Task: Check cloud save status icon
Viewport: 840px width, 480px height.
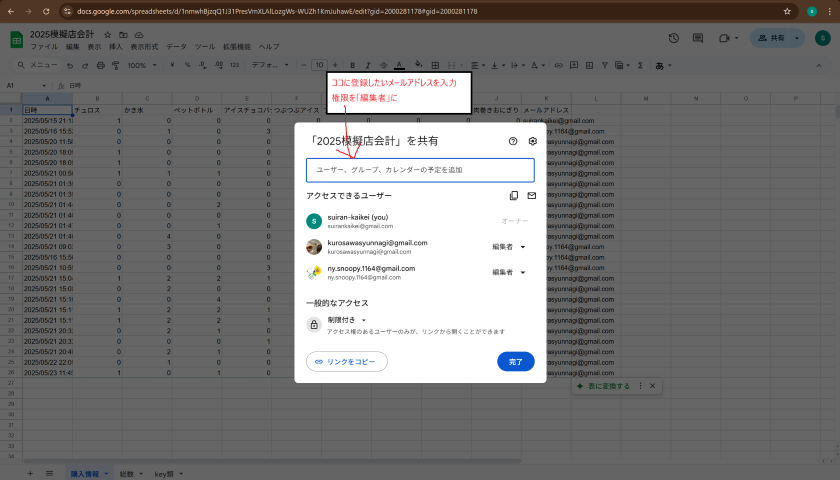Action: [x=139, y=35]
